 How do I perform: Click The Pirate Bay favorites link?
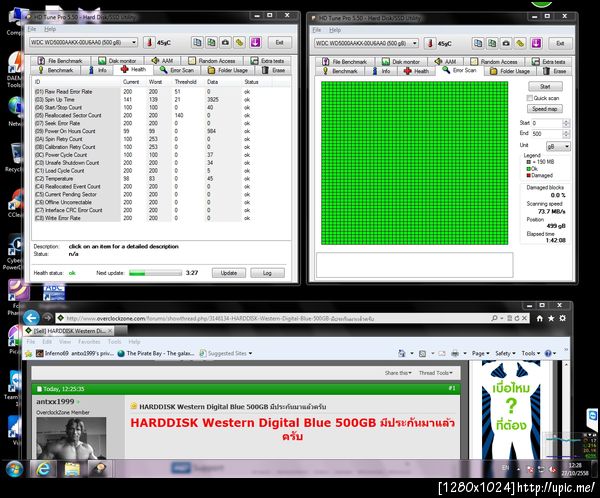[156, 353]
